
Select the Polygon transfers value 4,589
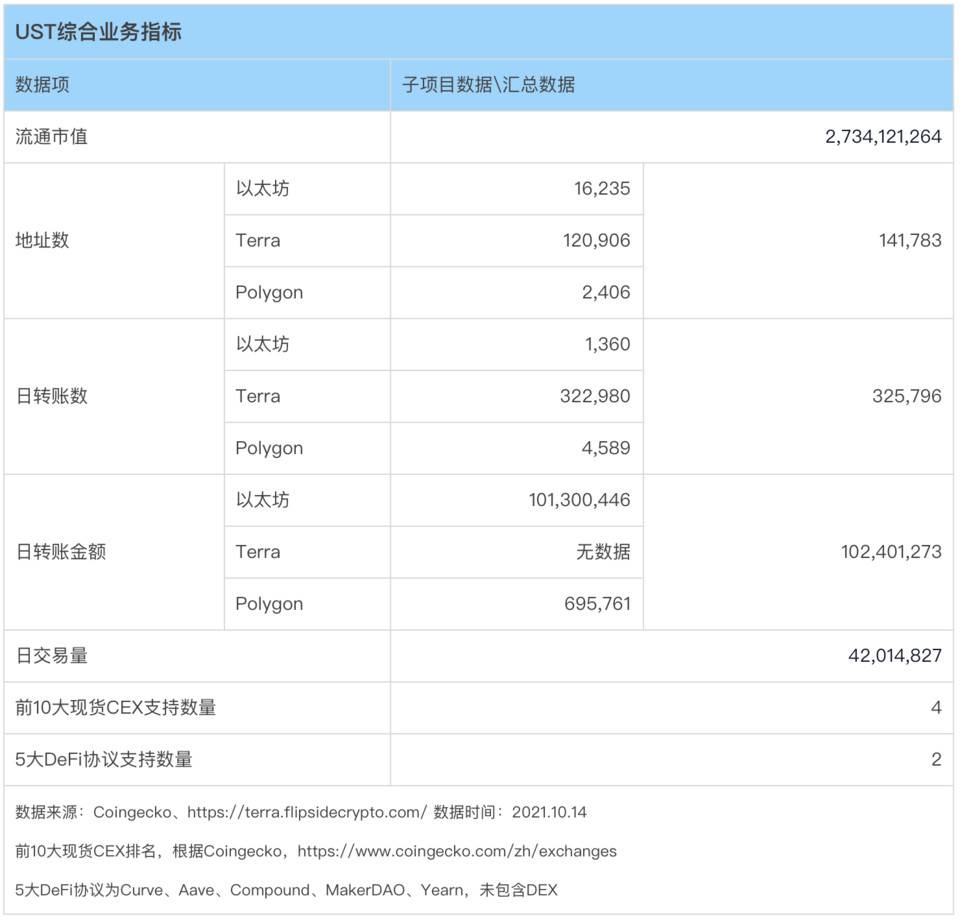(606, 447)
